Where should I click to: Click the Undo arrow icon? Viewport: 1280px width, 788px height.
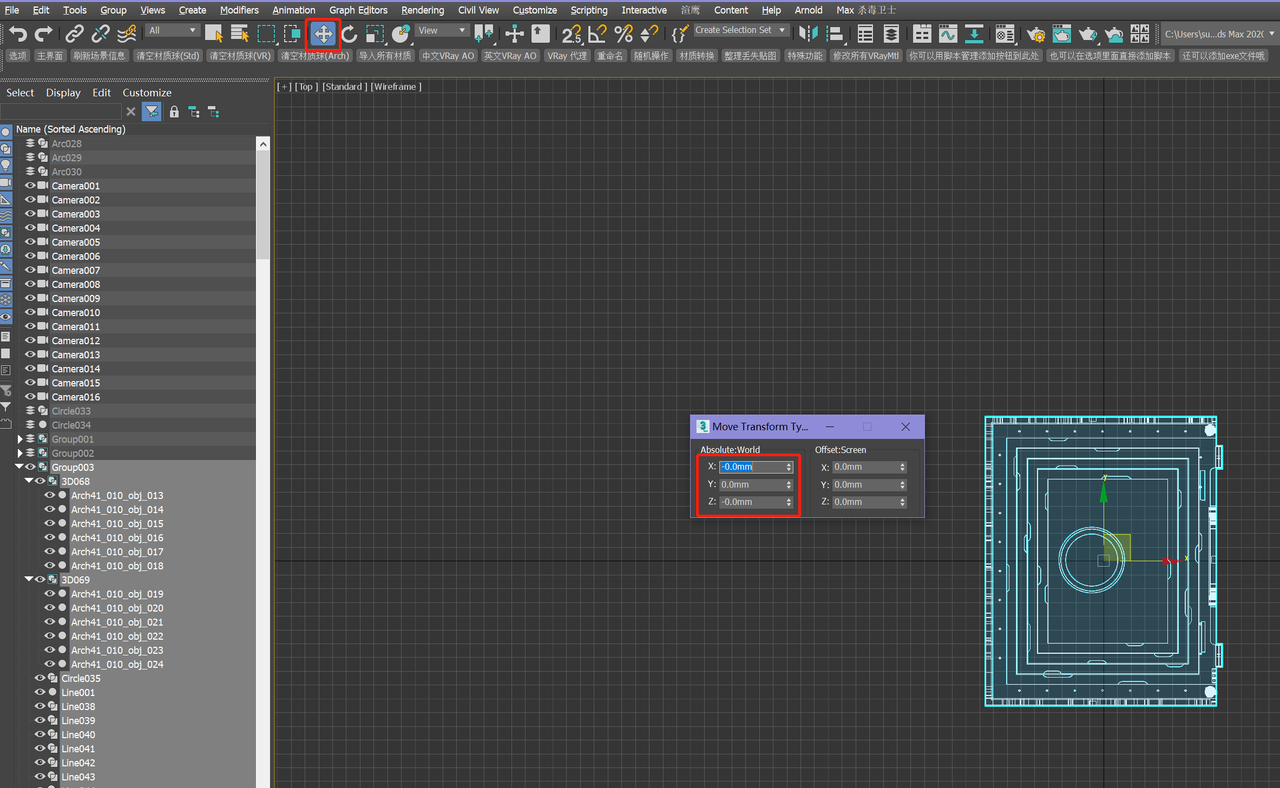click(x=17, y=34)
